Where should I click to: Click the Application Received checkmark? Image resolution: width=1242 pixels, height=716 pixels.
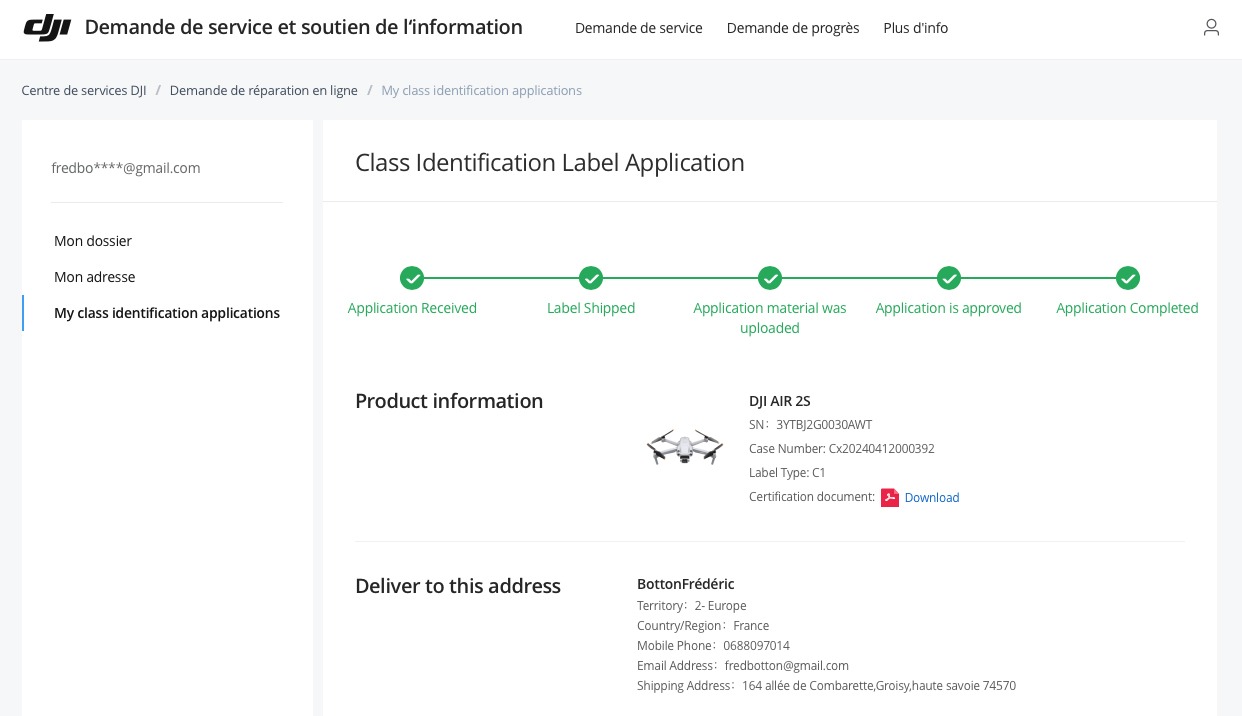pyautogui.click(x=412, y=278)
